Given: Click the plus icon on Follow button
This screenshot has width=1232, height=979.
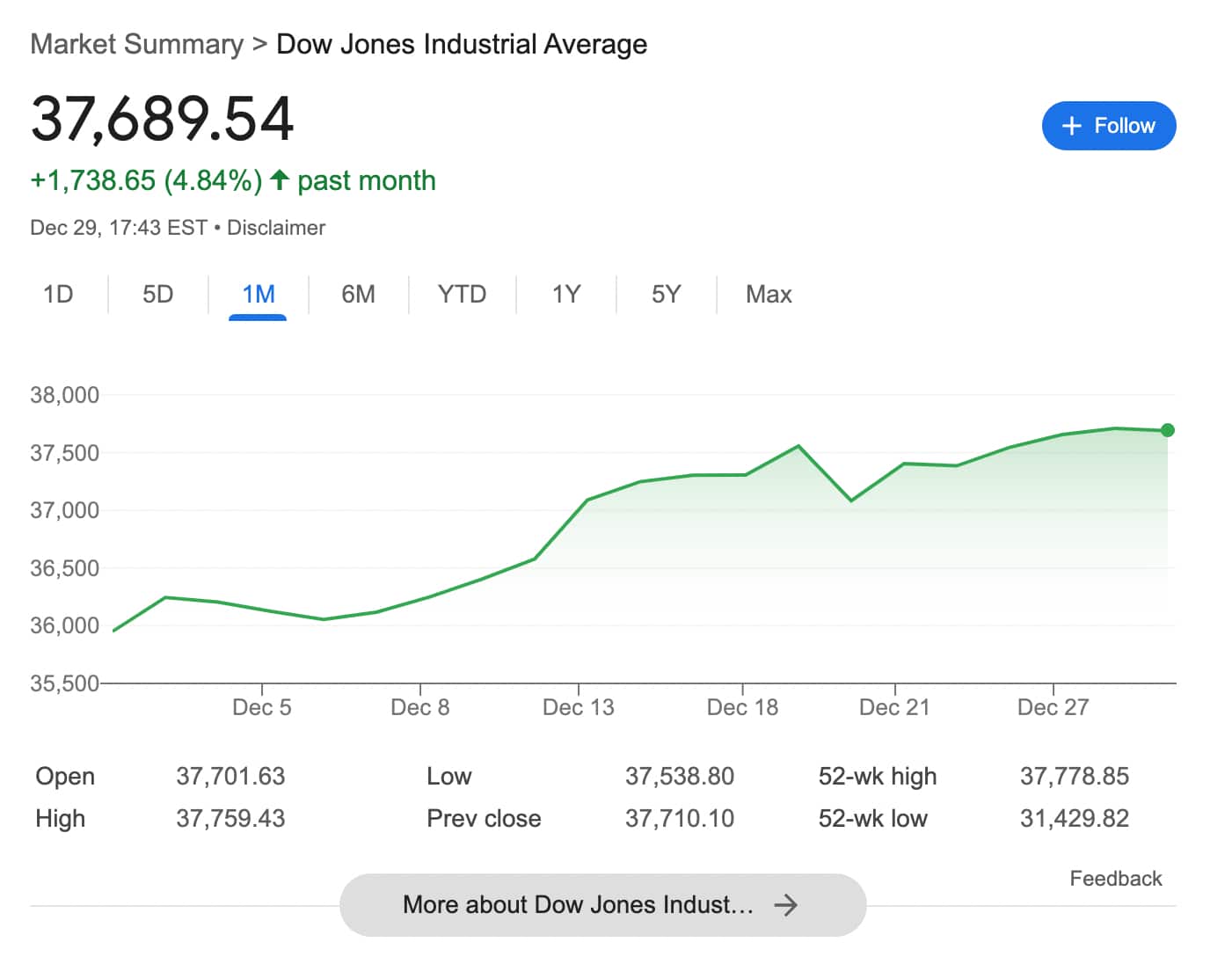Looking at the screenshot, I should [1070, 126].
